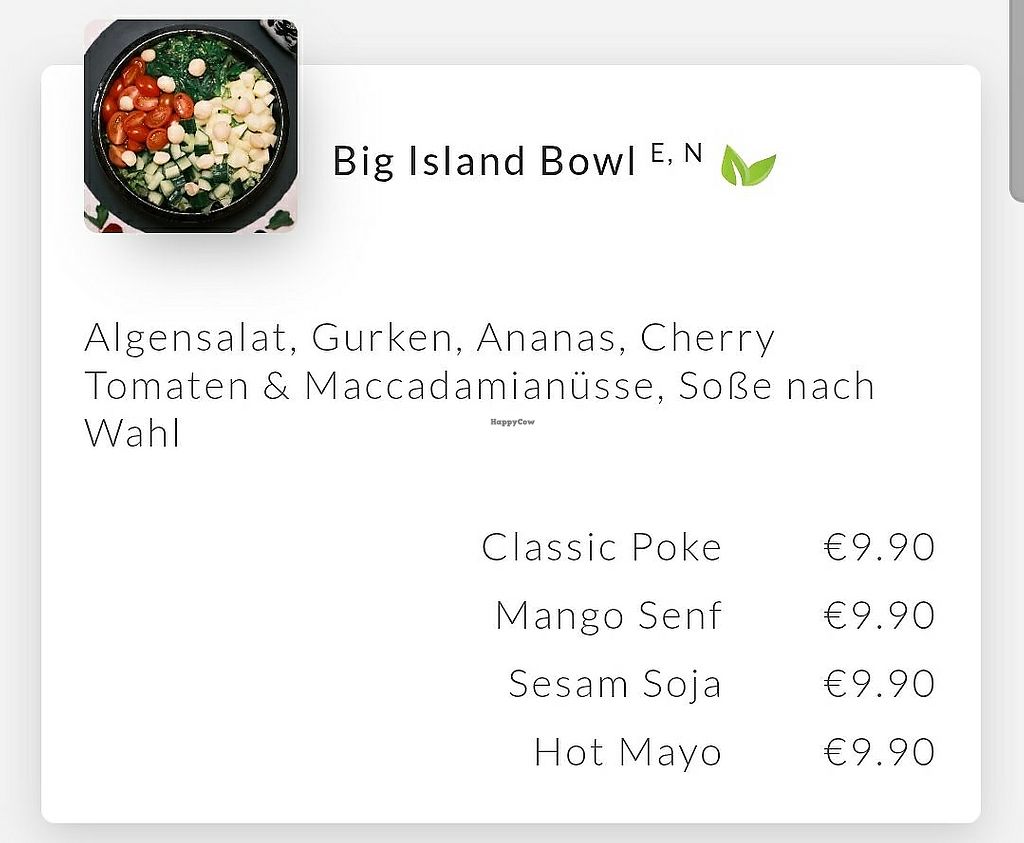Choose the Classic Poke sauce option
The height and width of the screenshot is (843, 1024).
click(601, 547)
